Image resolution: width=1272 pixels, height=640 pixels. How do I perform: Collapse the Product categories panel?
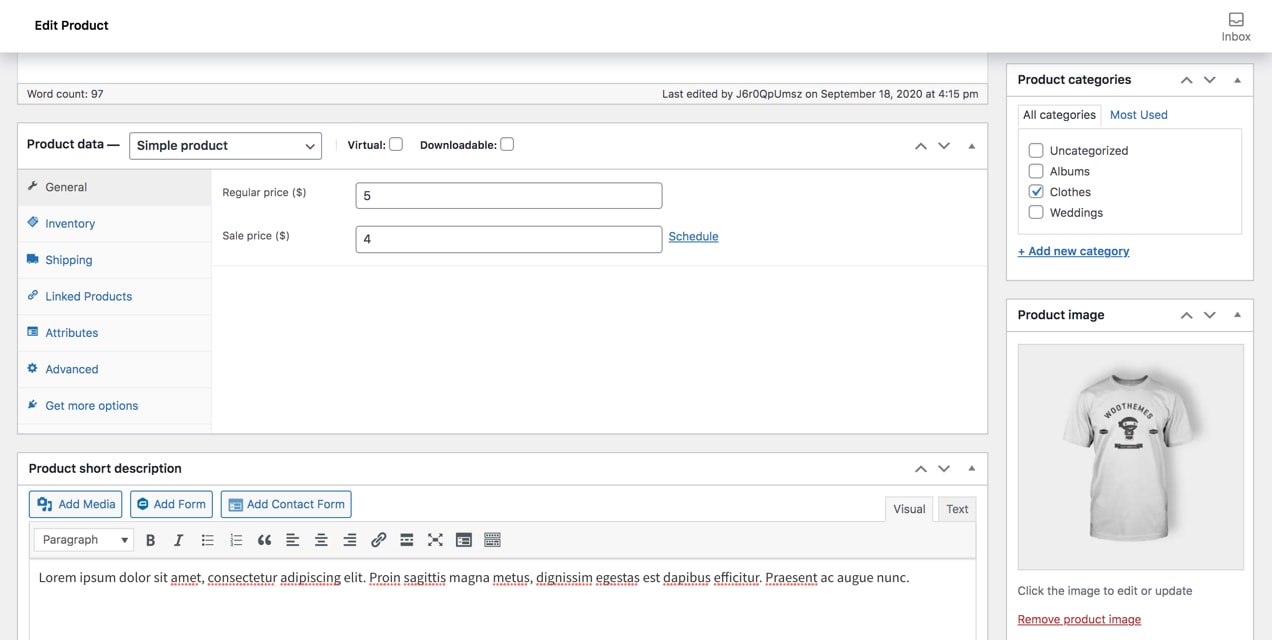(1237, 80)
